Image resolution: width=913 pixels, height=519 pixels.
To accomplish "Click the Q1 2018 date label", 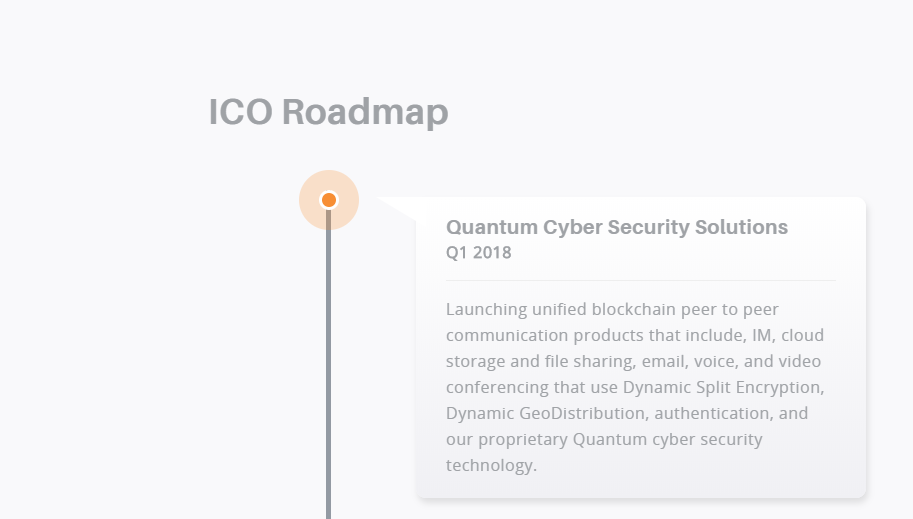I will (x=478, y=253).
